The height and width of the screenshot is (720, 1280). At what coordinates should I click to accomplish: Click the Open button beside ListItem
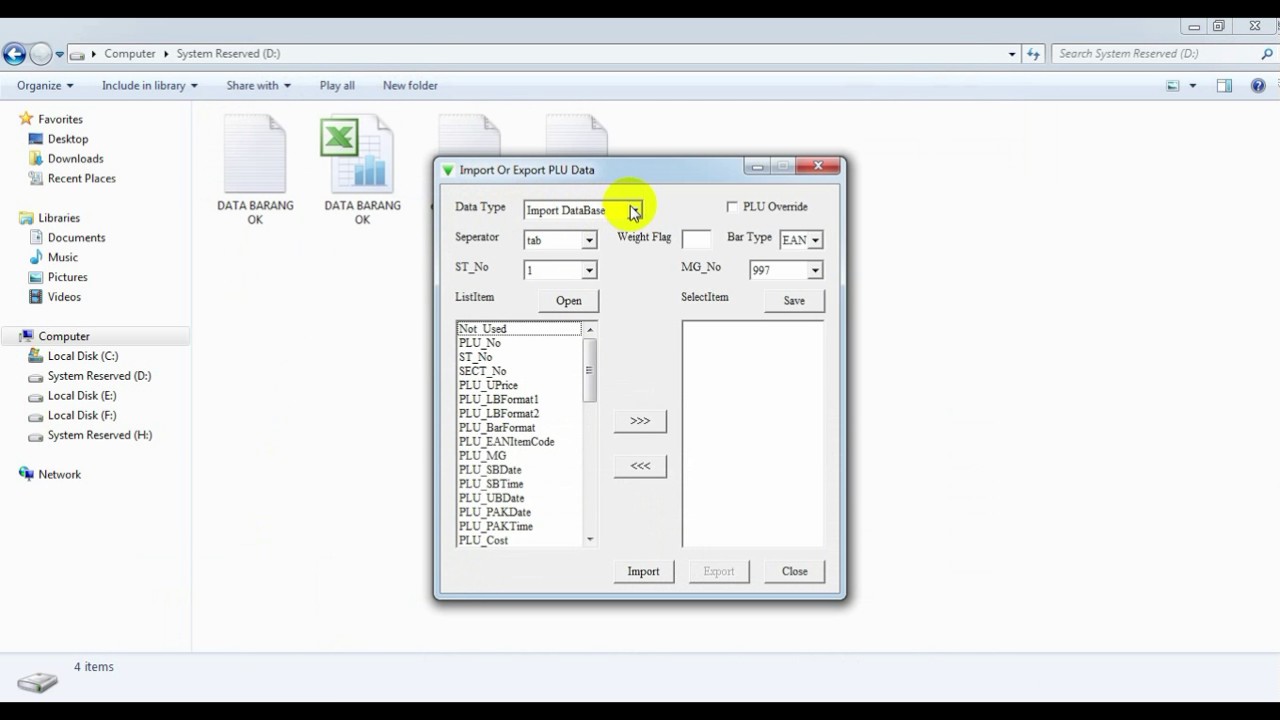click(569, 301)
